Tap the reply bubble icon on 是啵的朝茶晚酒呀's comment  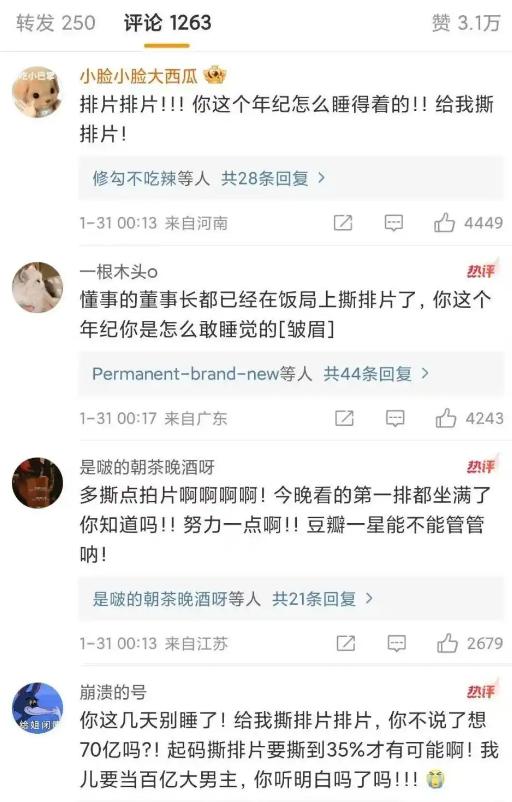(396, 643)
